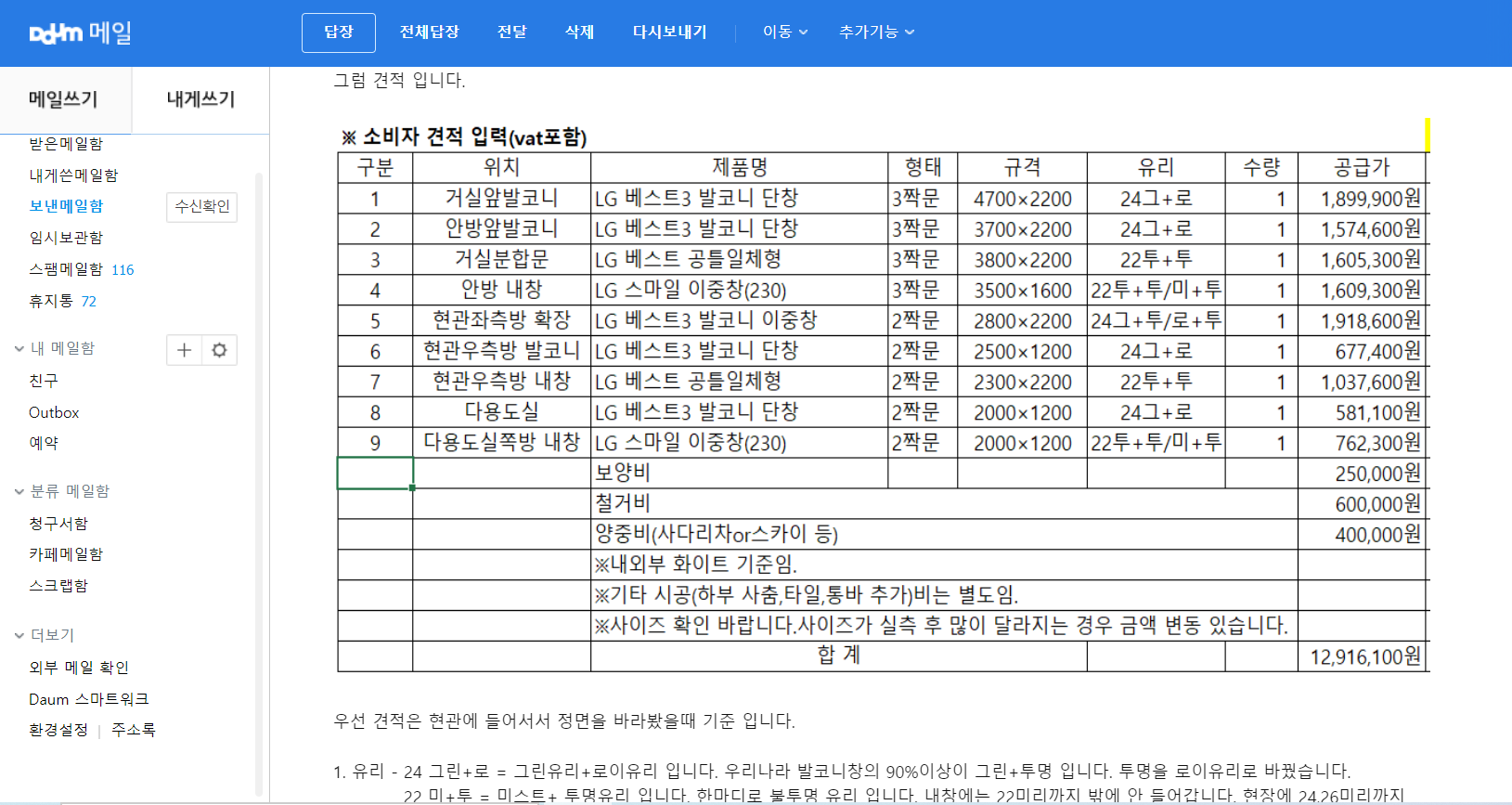
Task: Click 삭제 to delete mail
Action: [x=579, y=32]
